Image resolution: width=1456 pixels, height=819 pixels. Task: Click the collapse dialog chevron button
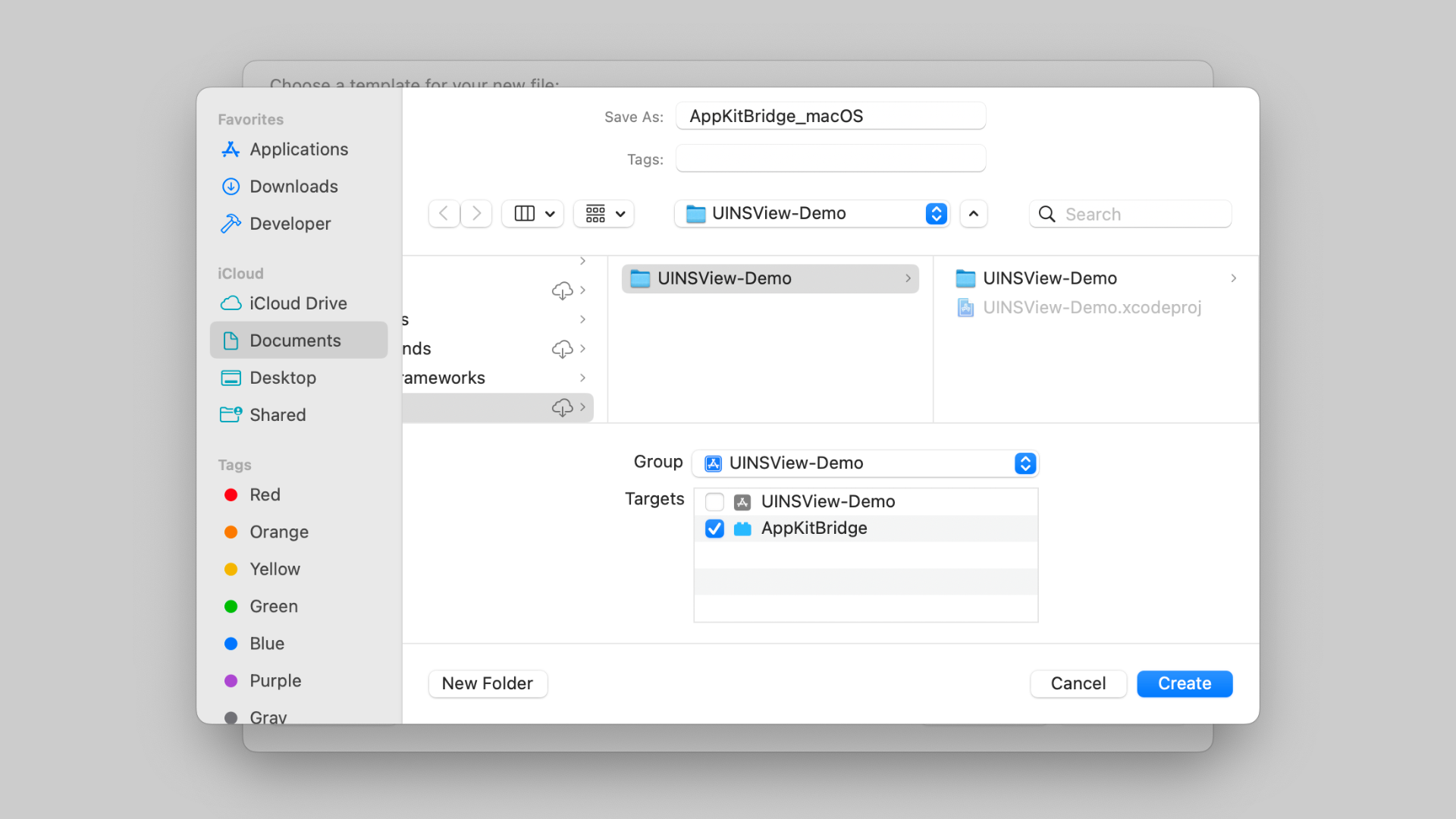(x=974, y=214)
